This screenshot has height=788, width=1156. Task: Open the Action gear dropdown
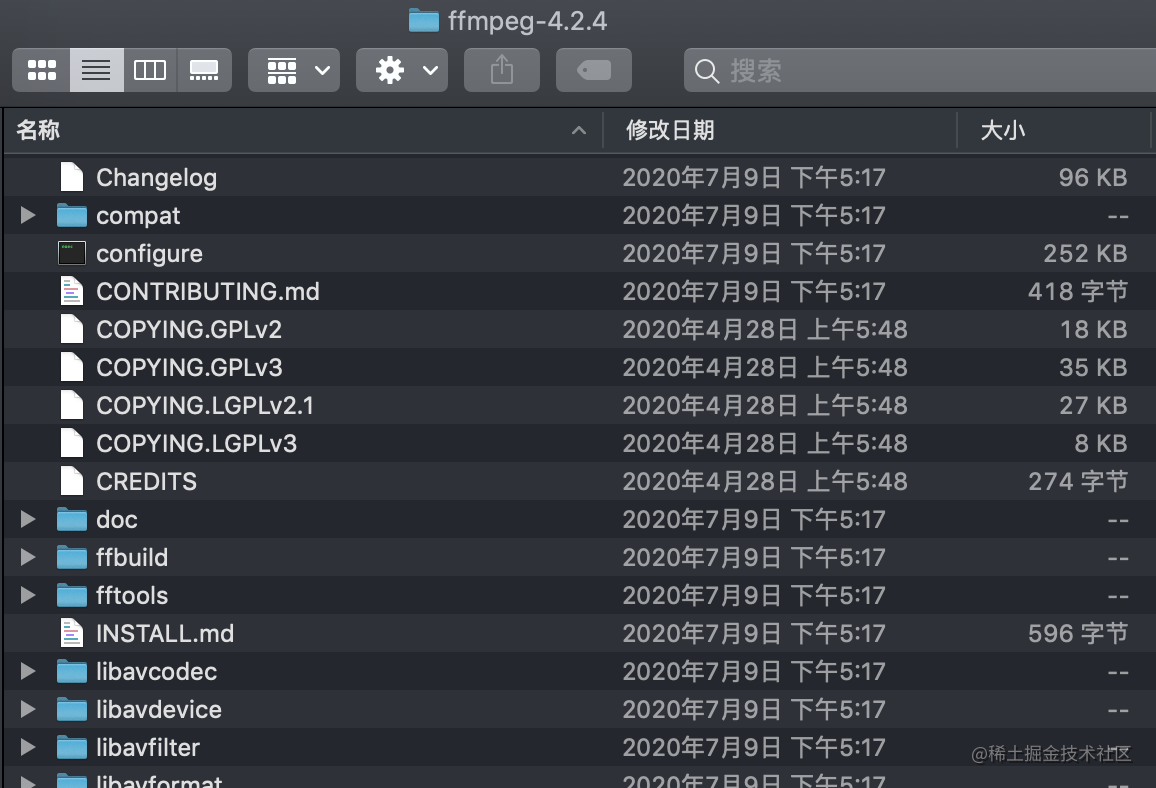(x=402, y=70)
